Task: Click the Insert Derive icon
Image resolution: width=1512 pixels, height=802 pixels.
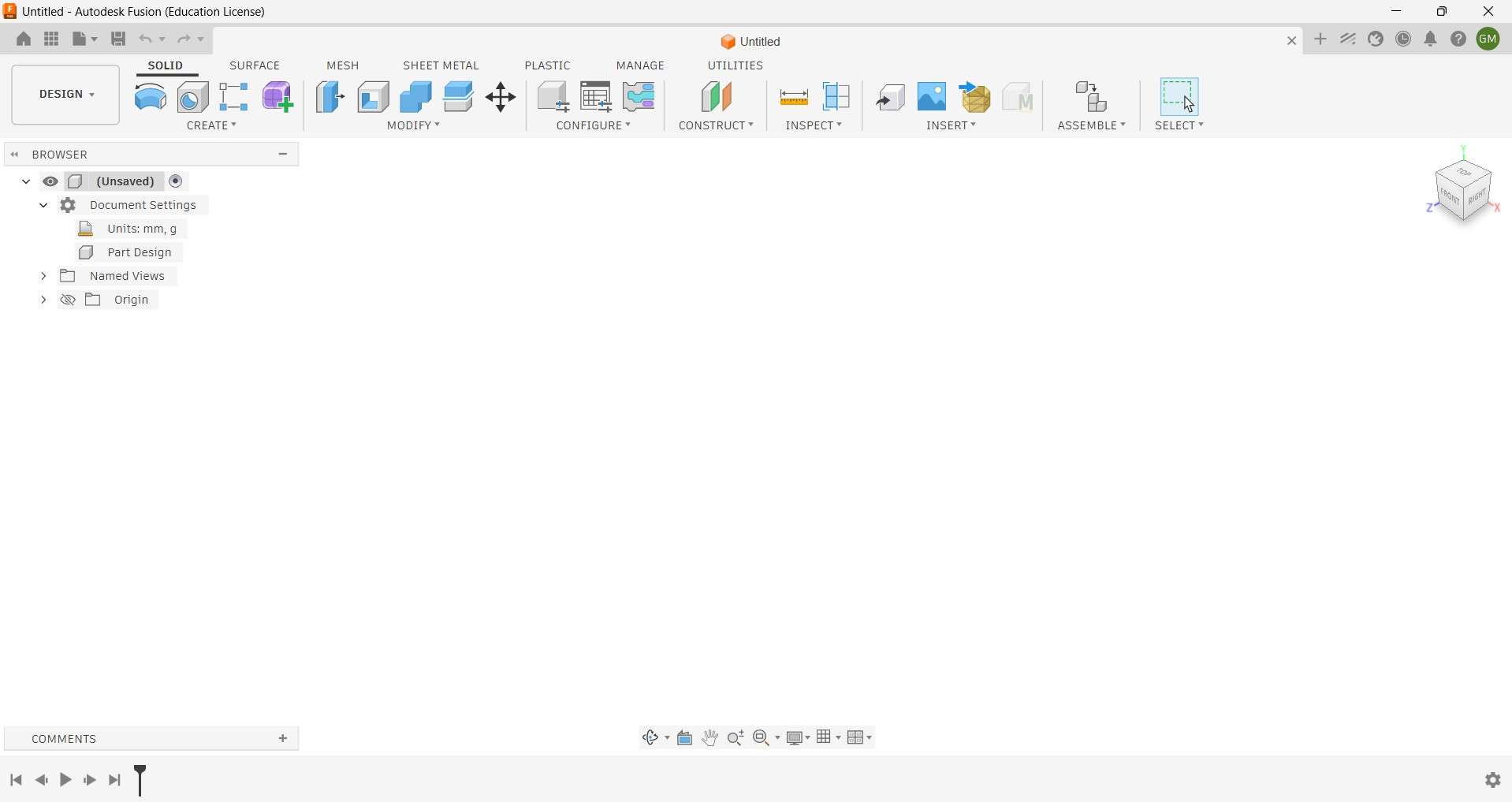Action: coord(891,97)
